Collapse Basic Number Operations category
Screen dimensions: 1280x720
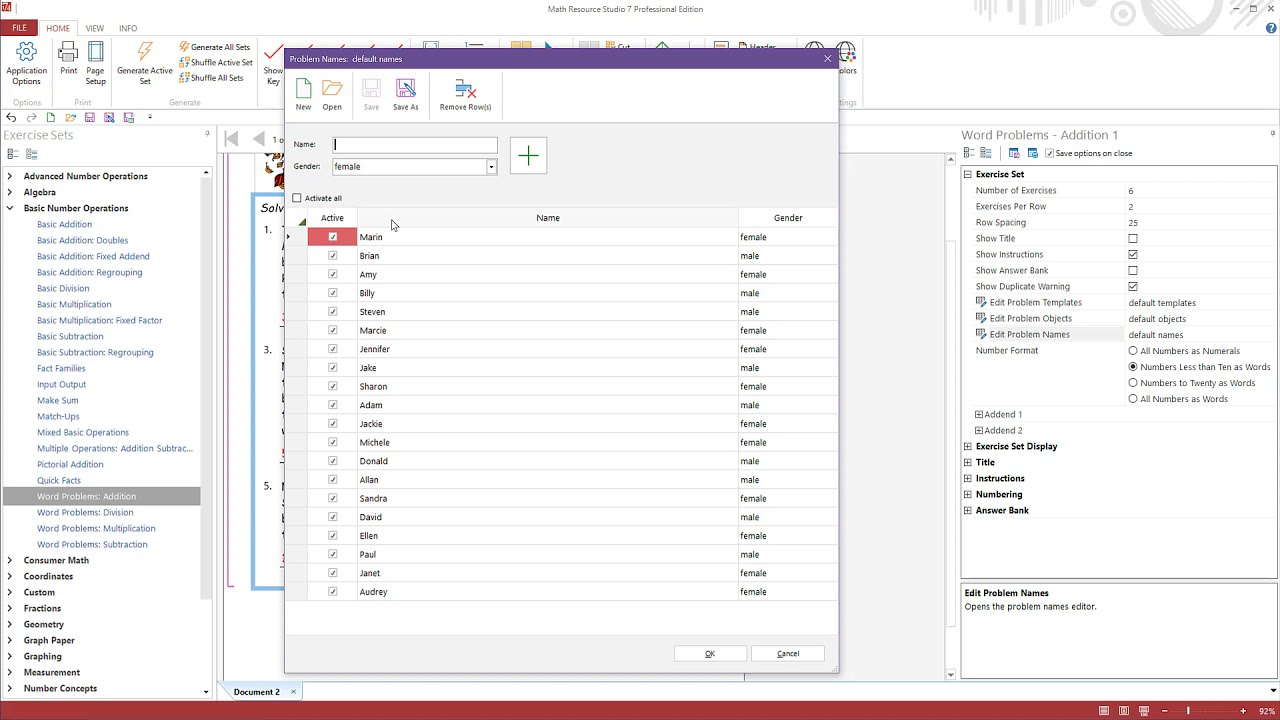coord(10,208)
